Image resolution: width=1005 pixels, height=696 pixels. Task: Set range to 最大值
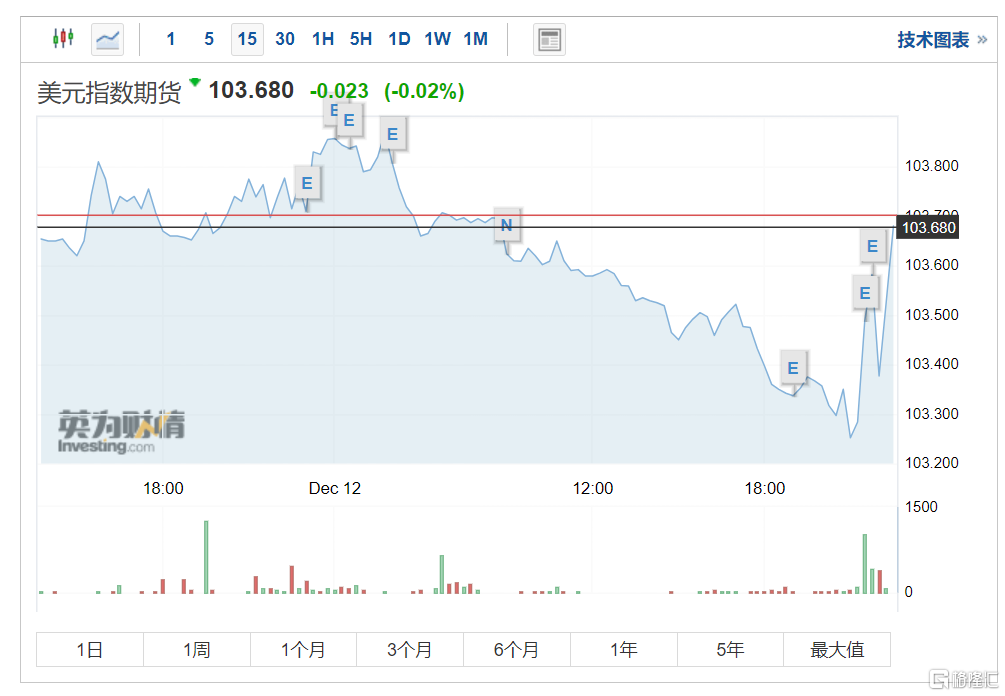point(837,650)
